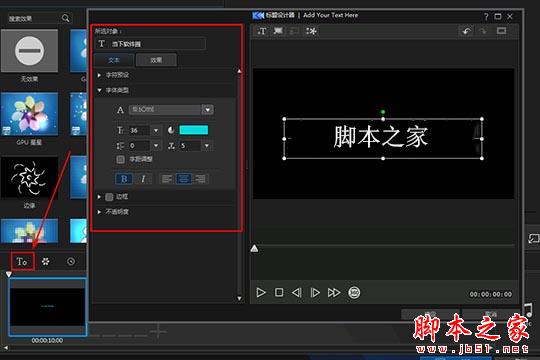Undo the last change in title designer
The width and height of the screenshot is (540, 360).
(467, 31)
